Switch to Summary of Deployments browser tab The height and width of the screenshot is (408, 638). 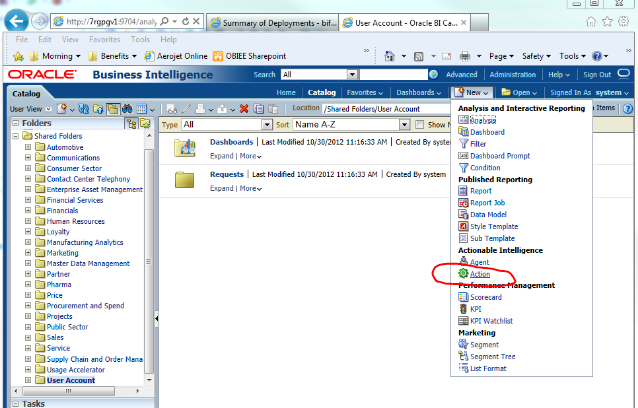pos(273,23)
